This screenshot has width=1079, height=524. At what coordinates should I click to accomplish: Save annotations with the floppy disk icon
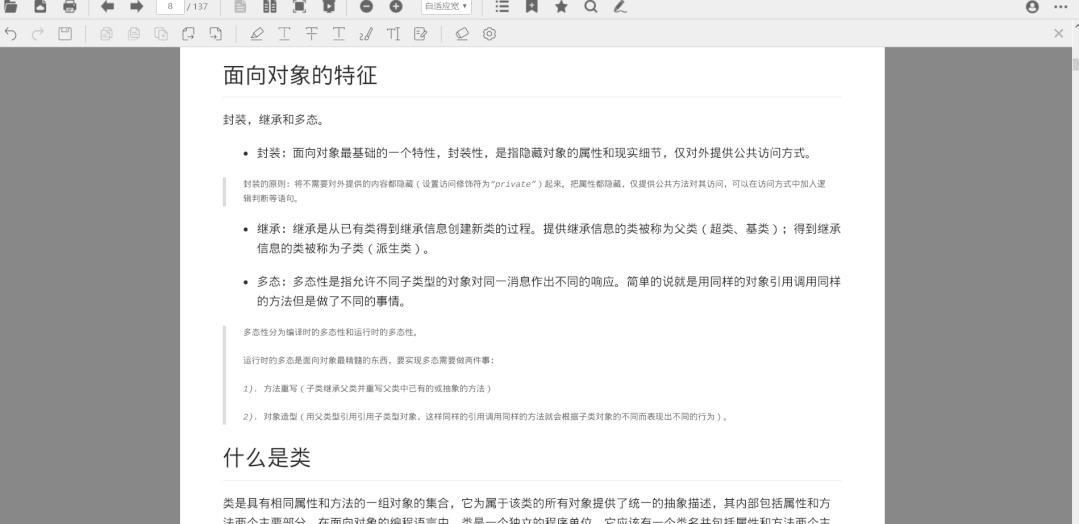[65, 34]
